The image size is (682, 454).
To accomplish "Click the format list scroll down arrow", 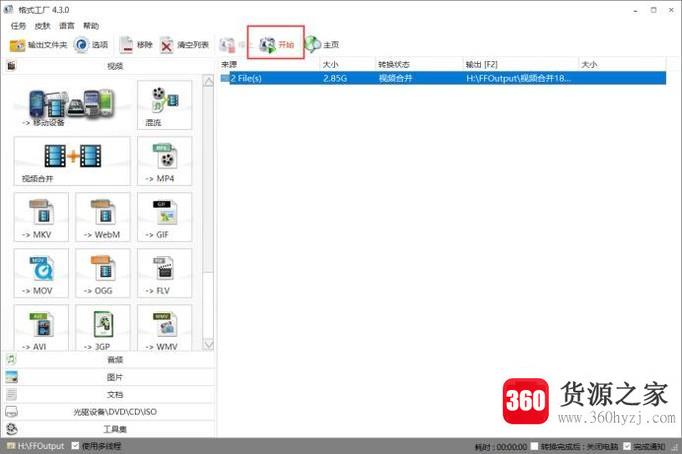I will pyautogui.click(x=208, y=345).
